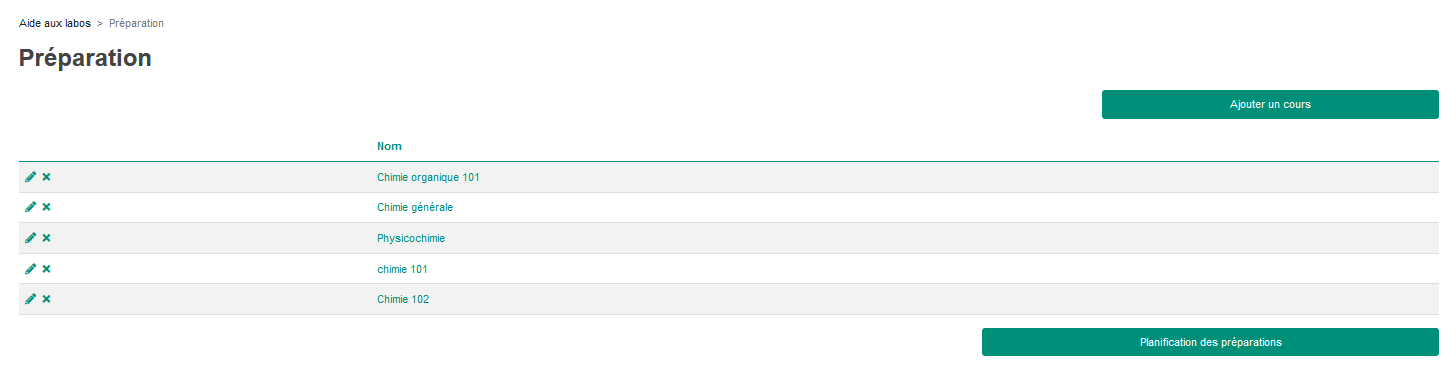Click the Ajouter un cours button

click(1270, 104)
